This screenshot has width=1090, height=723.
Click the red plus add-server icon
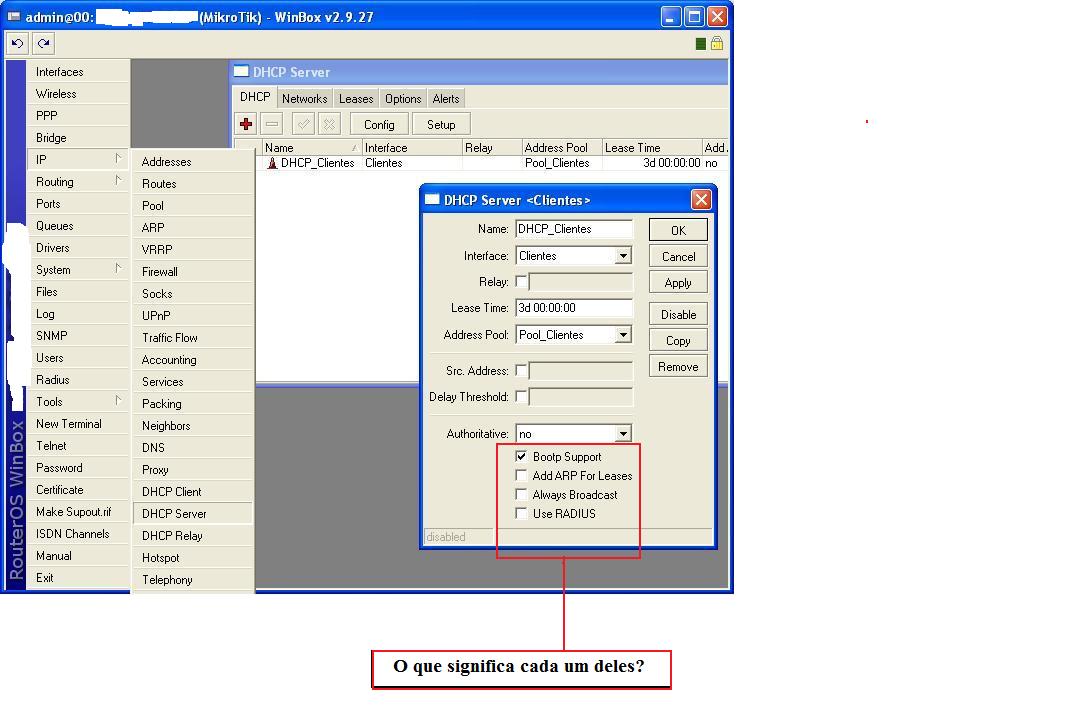click(x=245, y=124)
